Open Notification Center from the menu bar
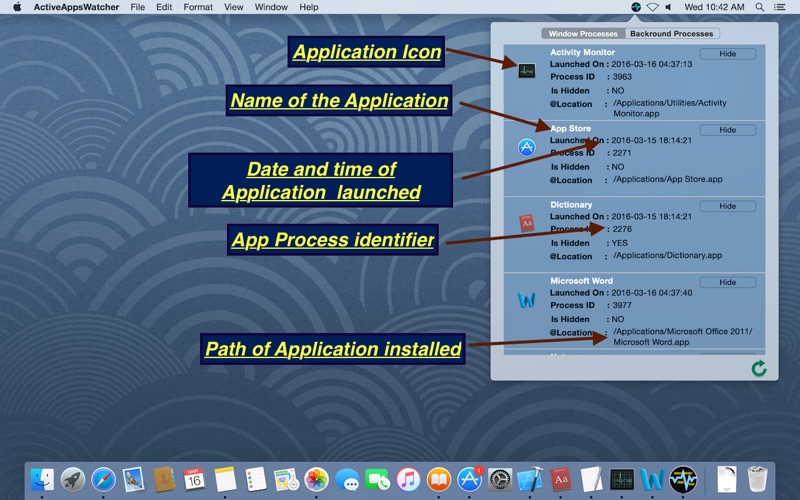Viewport: 800px width, 500px height. pos(780,7)
